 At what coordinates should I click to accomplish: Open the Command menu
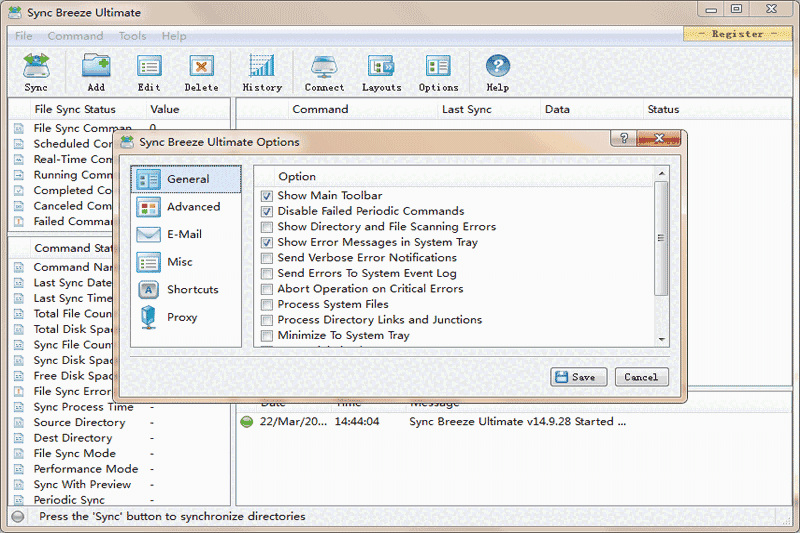[76, 36]
